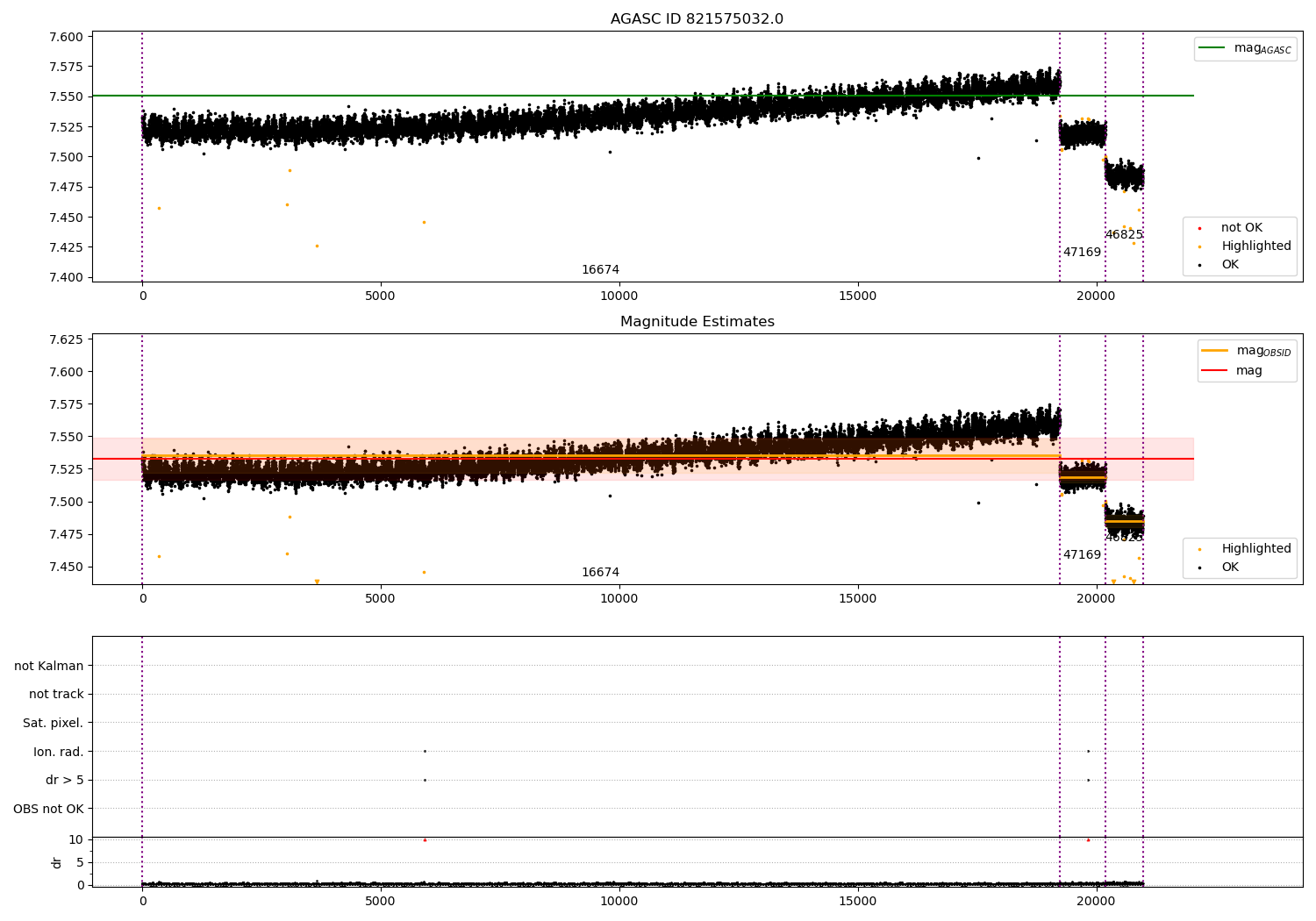Click the "10" tick on the dr axis
Viewport: 1316px width, 921px height.
pyautogui.click(x=76, y=839)
